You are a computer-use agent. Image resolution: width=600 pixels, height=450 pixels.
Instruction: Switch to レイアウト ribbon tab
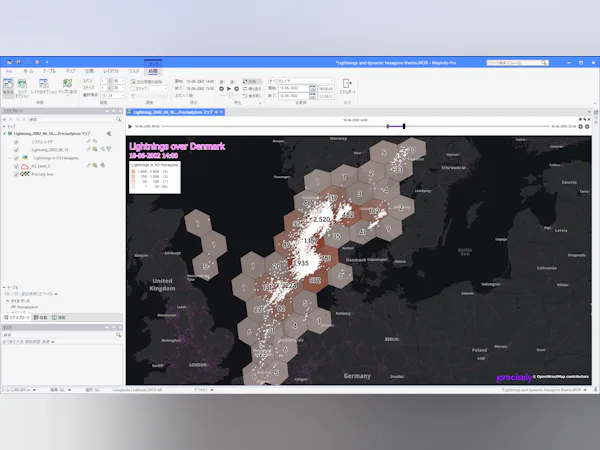click(111, 71)
